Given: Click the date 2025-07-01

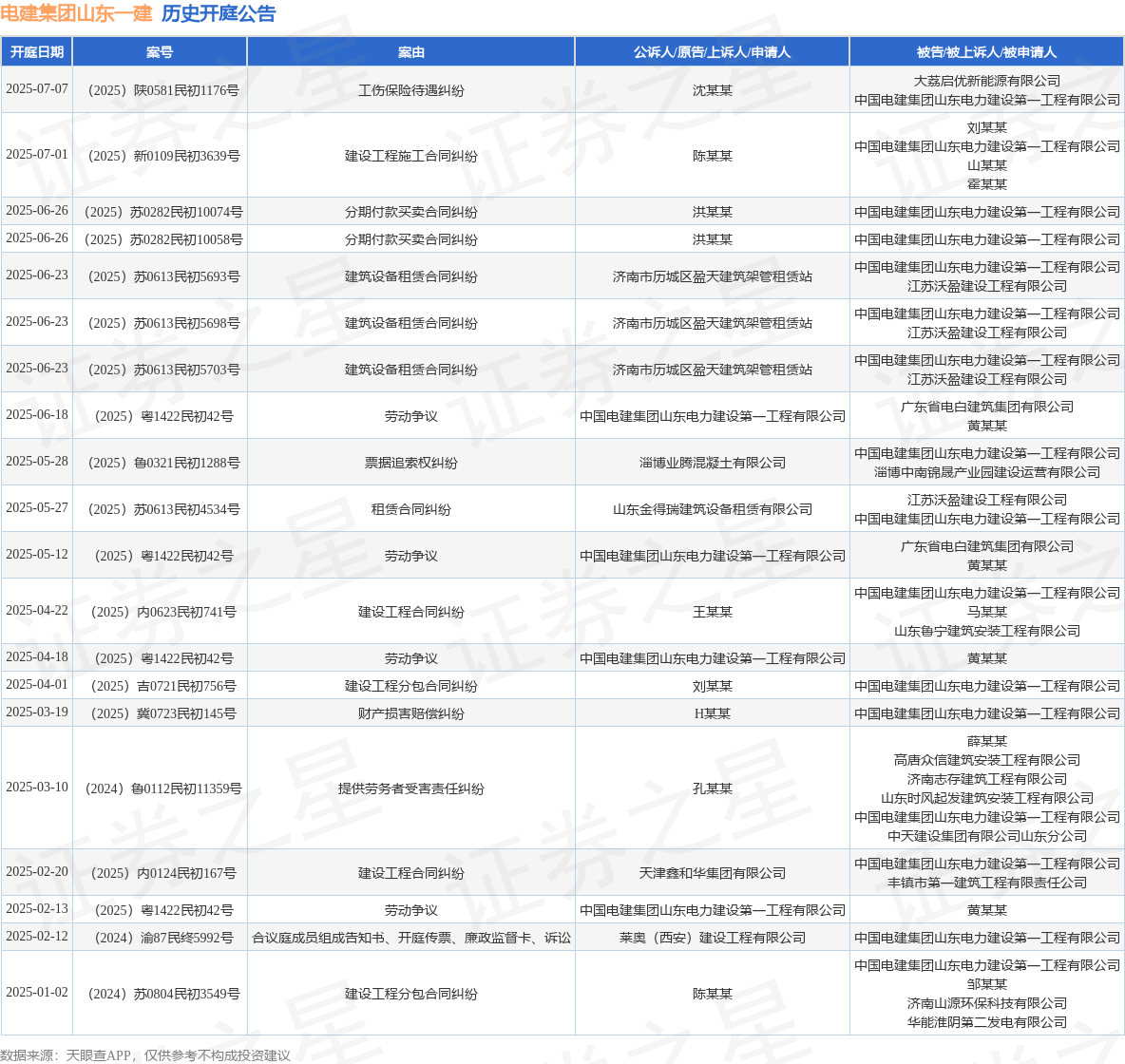Looking at the screenshot, I should click(37, 154).
